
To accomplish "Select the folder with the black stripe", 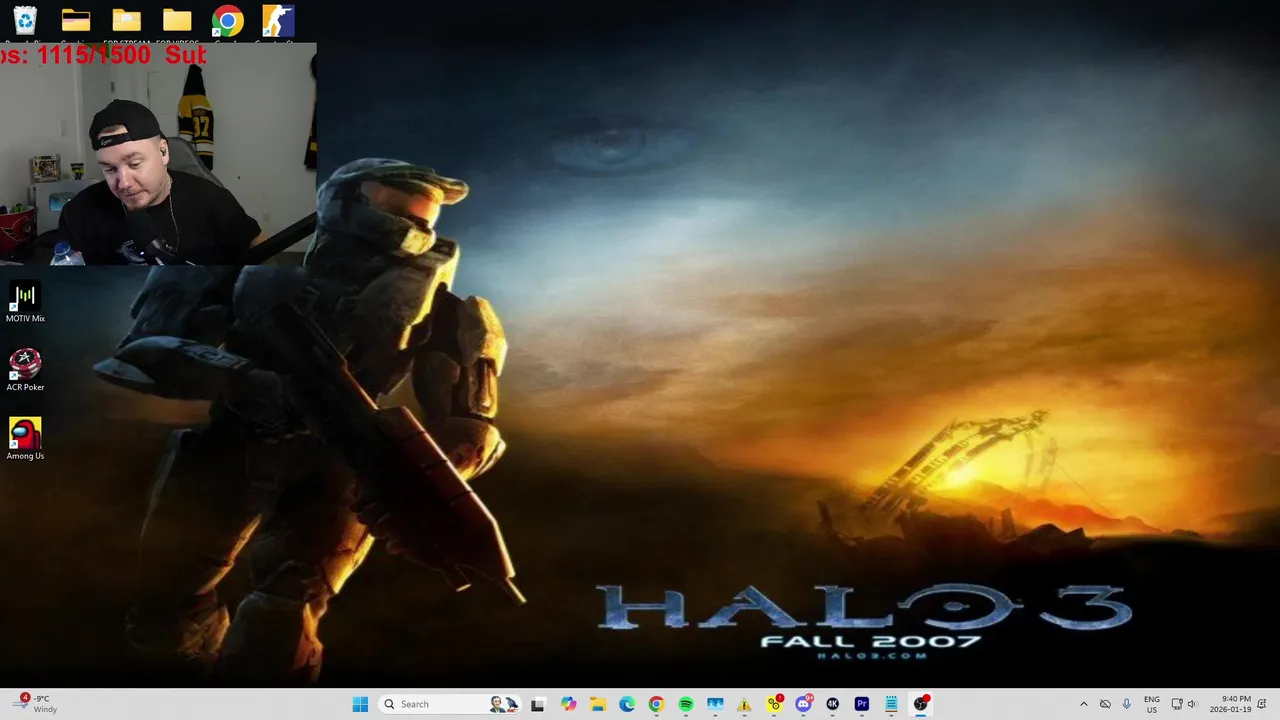I will [x=76, y=21].
